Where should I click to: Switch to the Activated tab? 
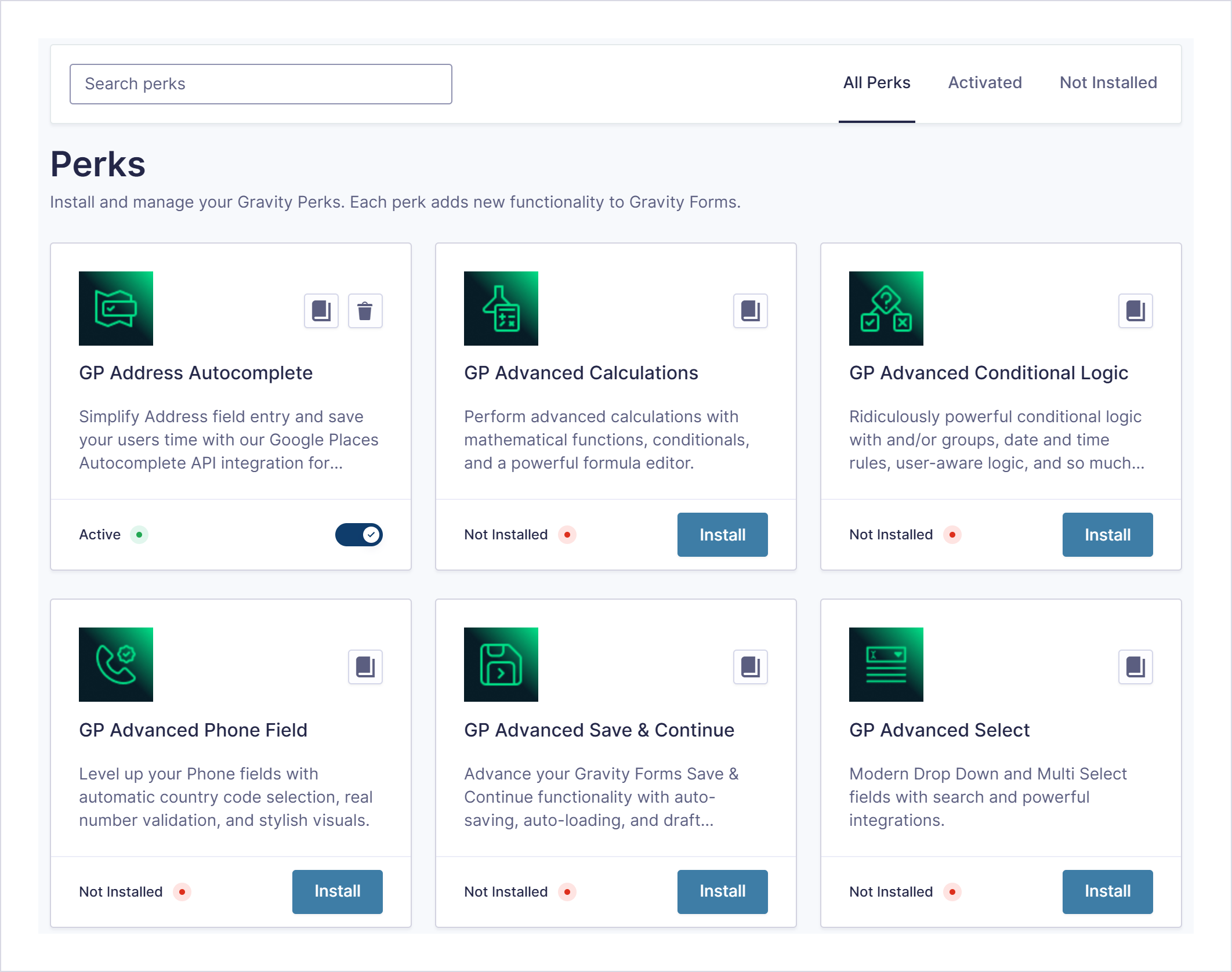985,83
